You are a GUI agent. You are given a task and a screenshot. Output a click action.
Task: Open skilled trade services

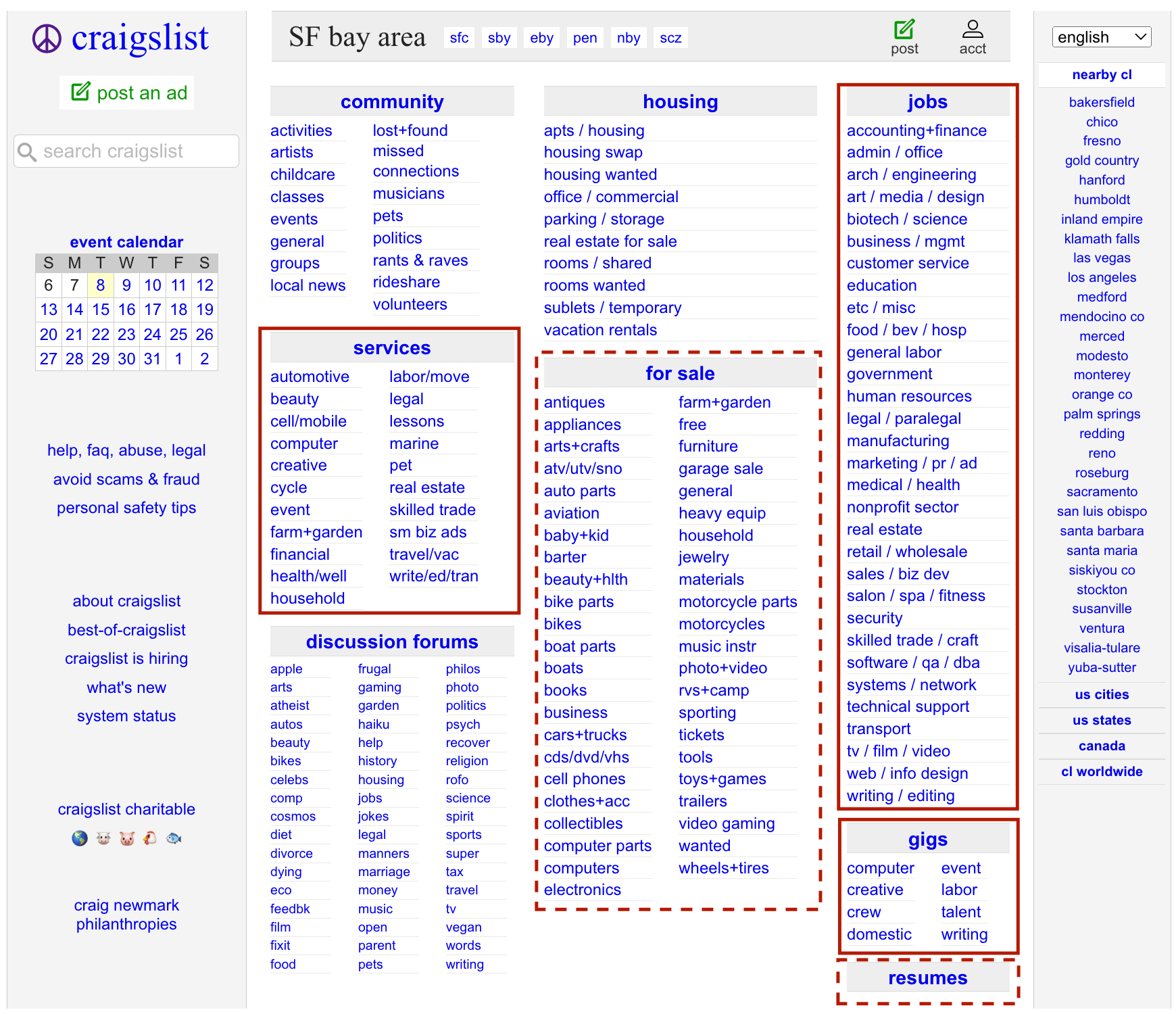point(433,510)
